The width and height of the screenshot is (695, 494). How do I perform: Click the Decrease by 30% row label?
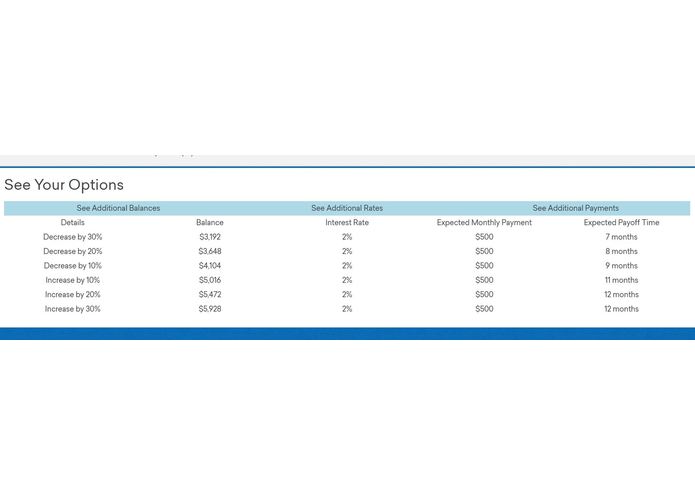click(73, 237)
